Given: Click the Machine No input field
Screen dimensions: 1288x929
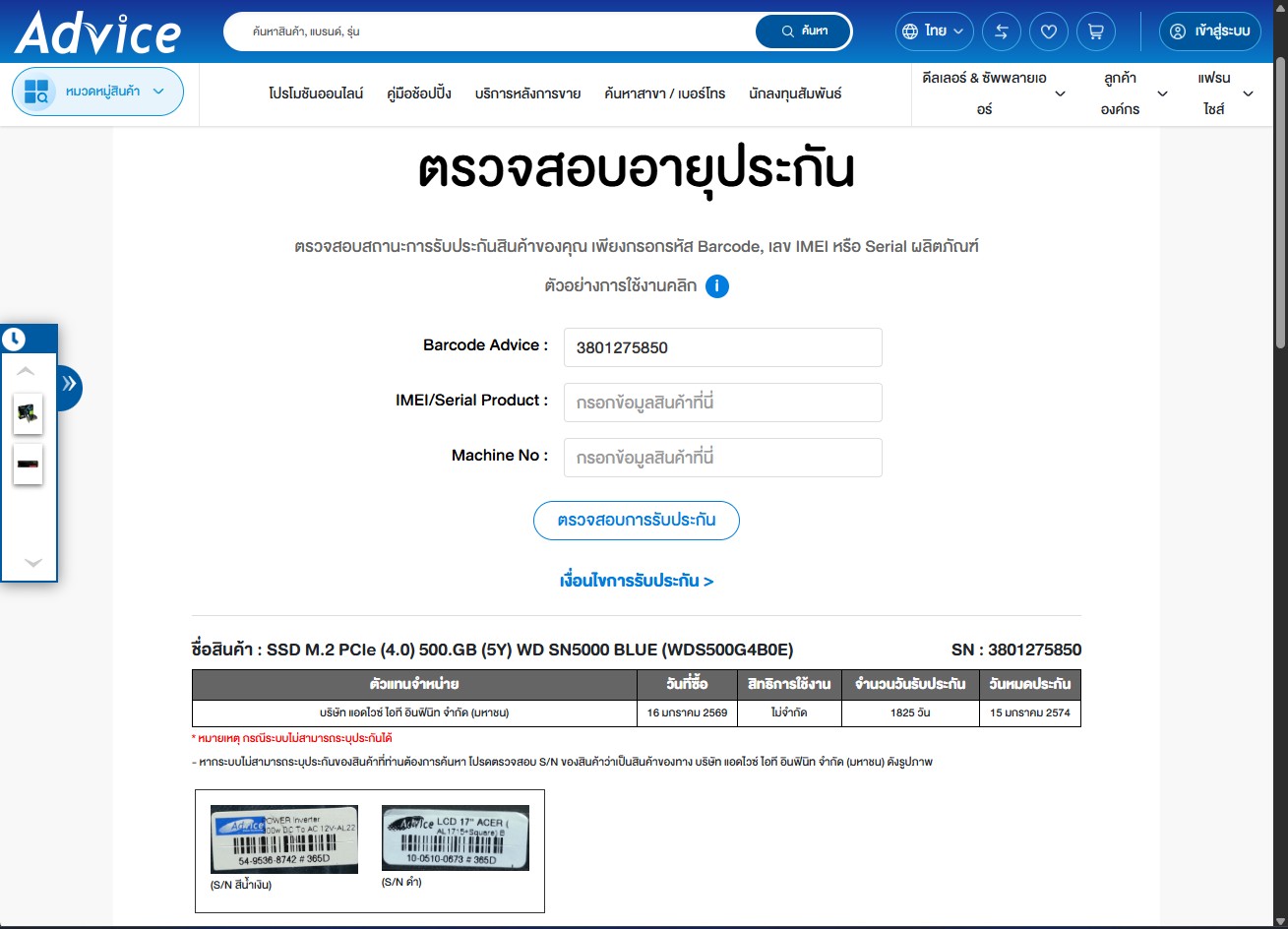Looking at the screenshot, I should 722,458.
